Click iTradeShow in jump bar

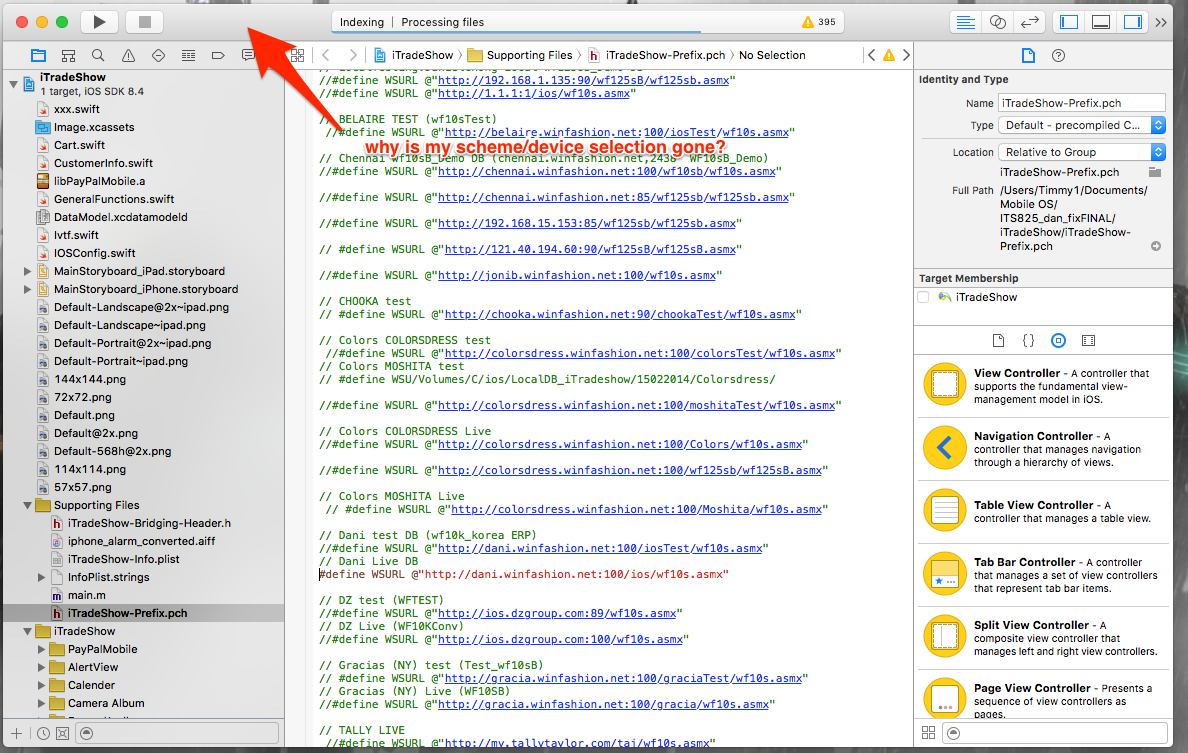point(414,55)
